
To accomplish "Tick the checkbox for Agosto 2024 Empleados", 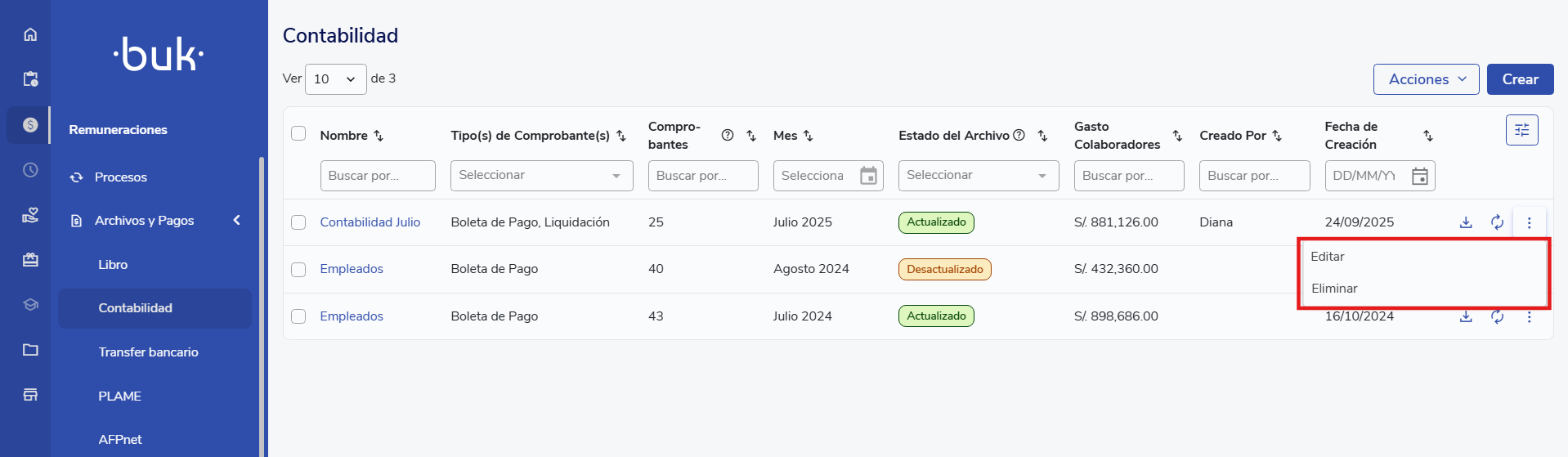I will [298, 270].
